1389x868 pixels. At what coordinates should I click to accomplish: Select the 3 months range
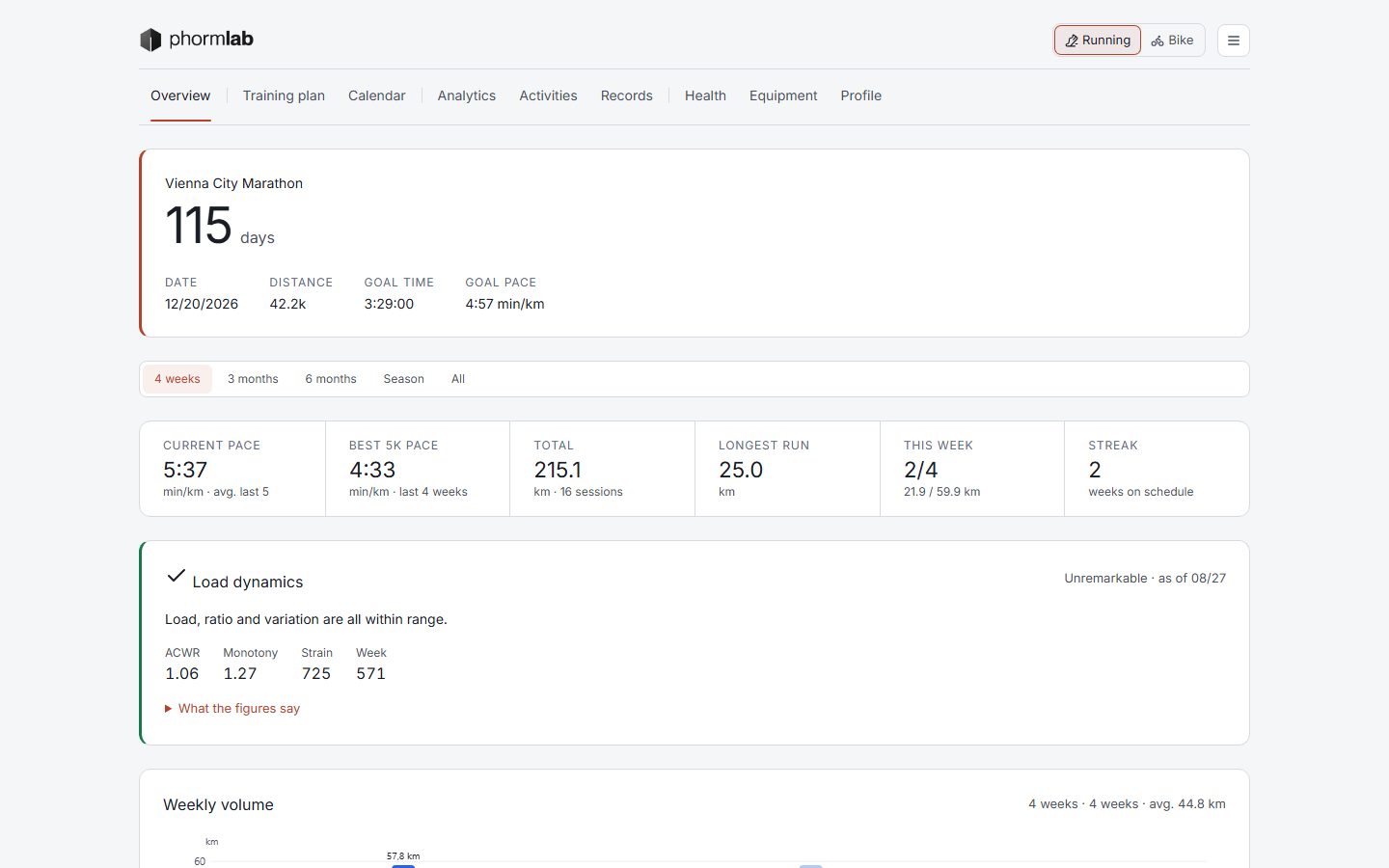point(253,379)
